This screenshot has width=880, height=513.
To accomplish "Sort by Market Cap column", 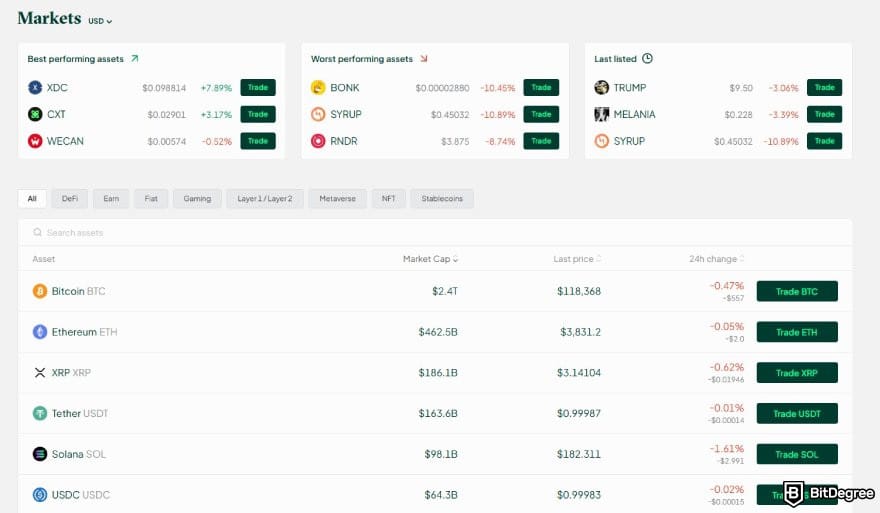I will 430,259.
